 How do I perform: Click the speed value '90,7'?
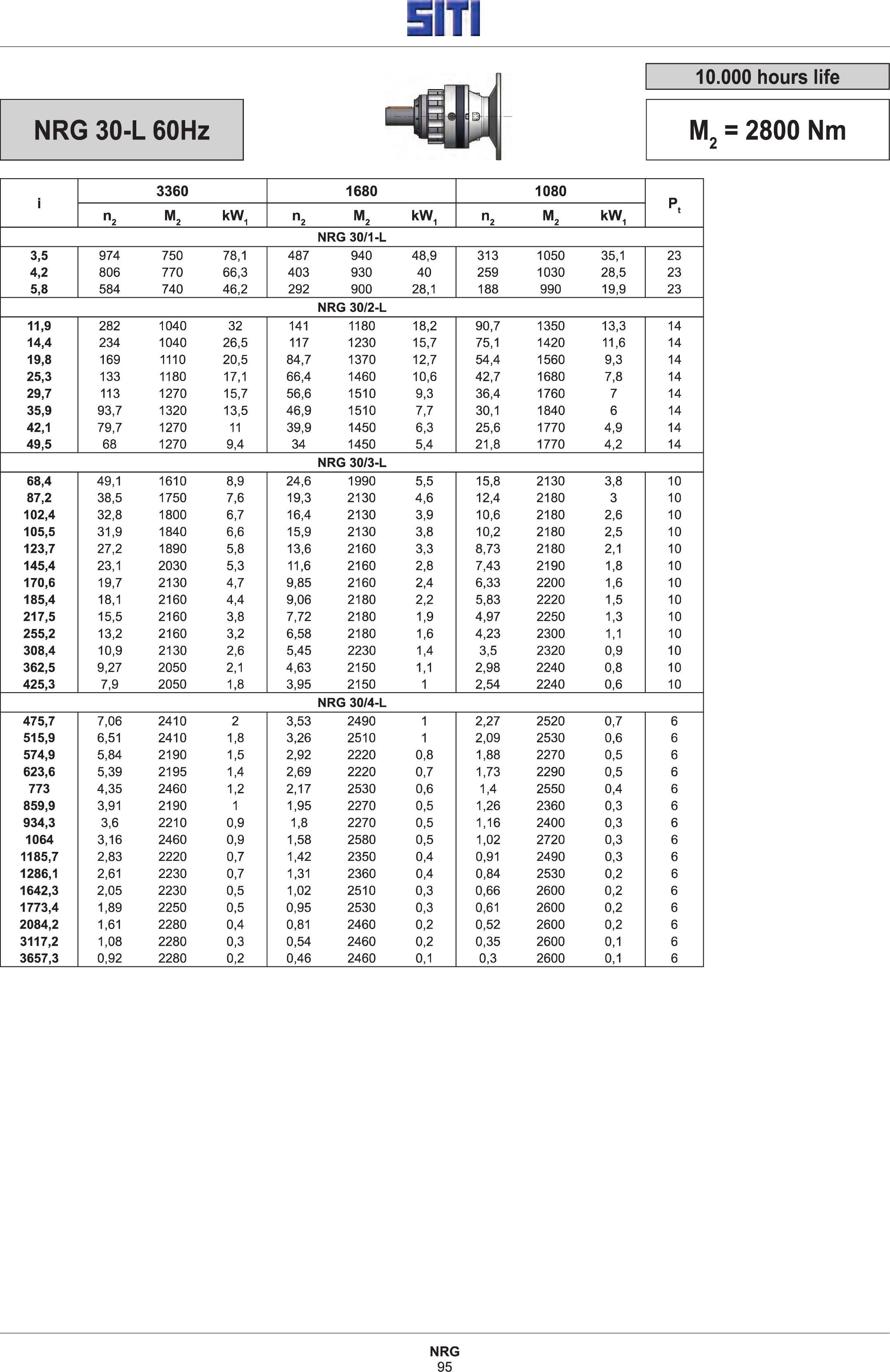[488, 326]
